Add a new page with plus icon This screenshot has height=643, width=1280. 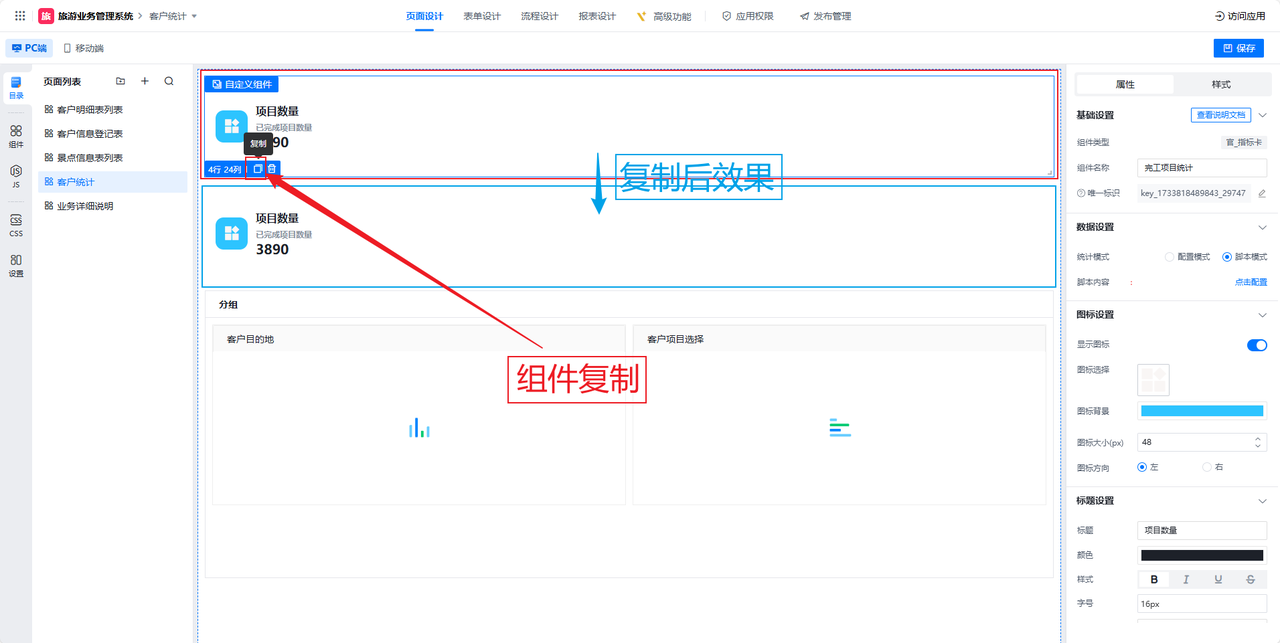(x=145, y=81)
